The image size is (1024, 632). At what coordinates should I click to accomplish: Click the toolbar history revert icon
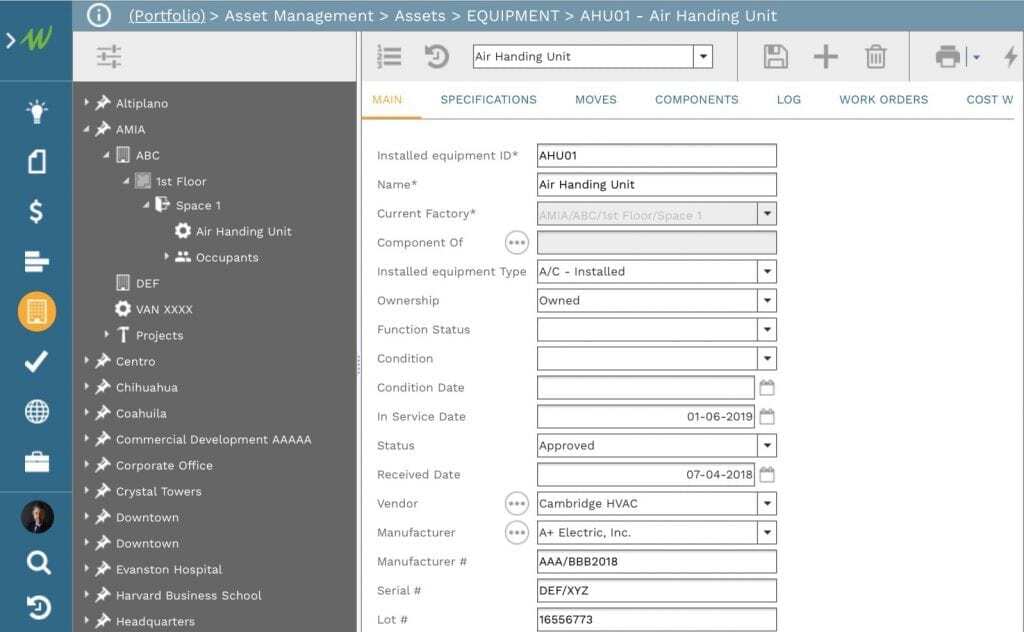point(437,56)
